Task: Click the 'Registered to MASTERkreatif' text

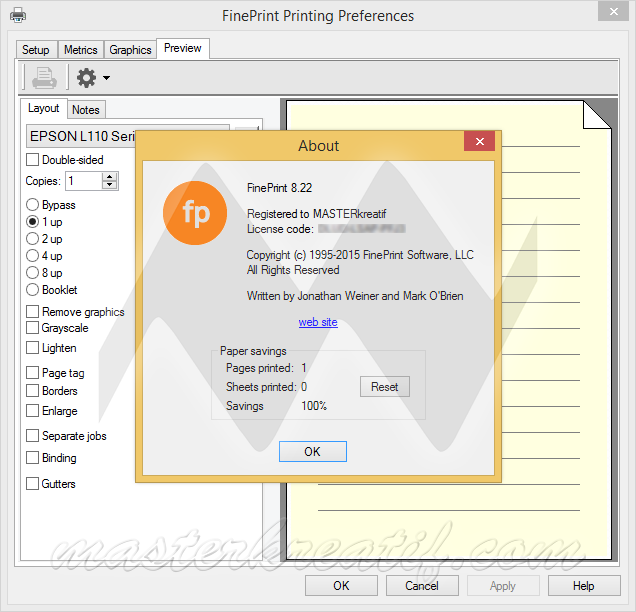Action: (x=317, y=214)
